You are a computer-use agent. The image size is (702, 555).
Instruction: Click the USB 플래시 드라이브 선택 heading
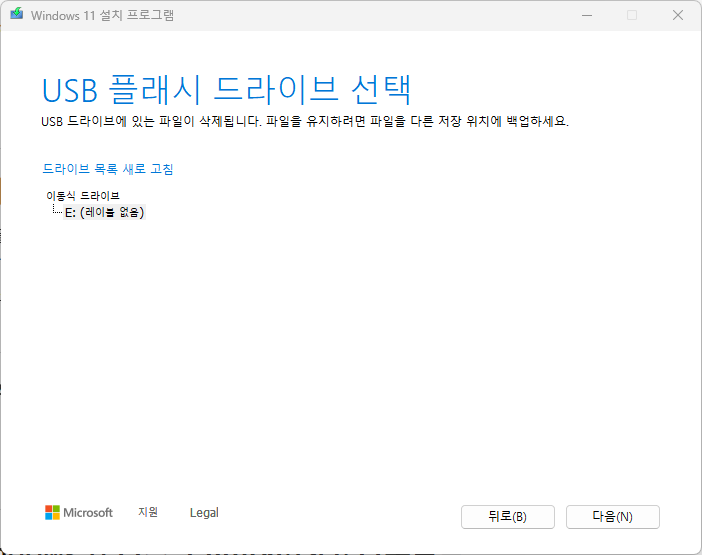[x=227, y=90]
